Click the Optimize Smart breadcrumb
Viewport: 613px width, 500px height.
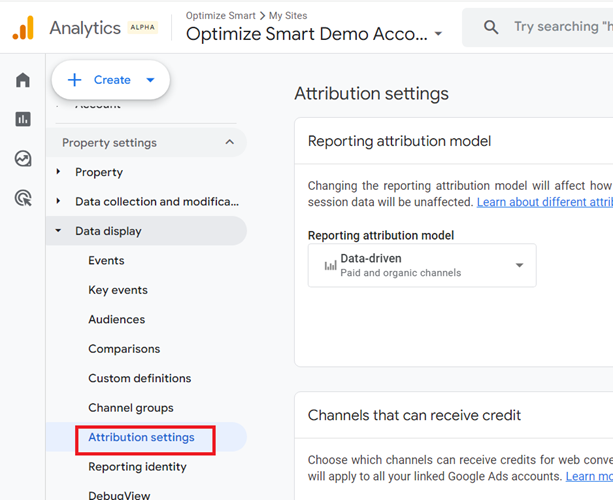point(220,16)
